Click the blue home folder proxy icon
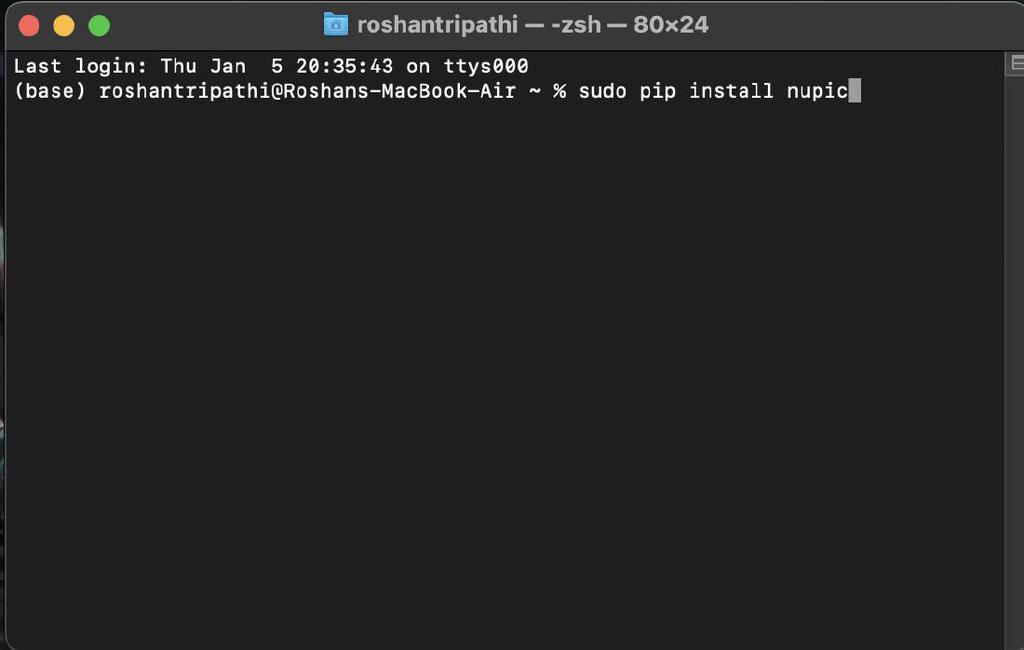The height and width of the screenshot is (650, 1024). (x=336, y=24)
